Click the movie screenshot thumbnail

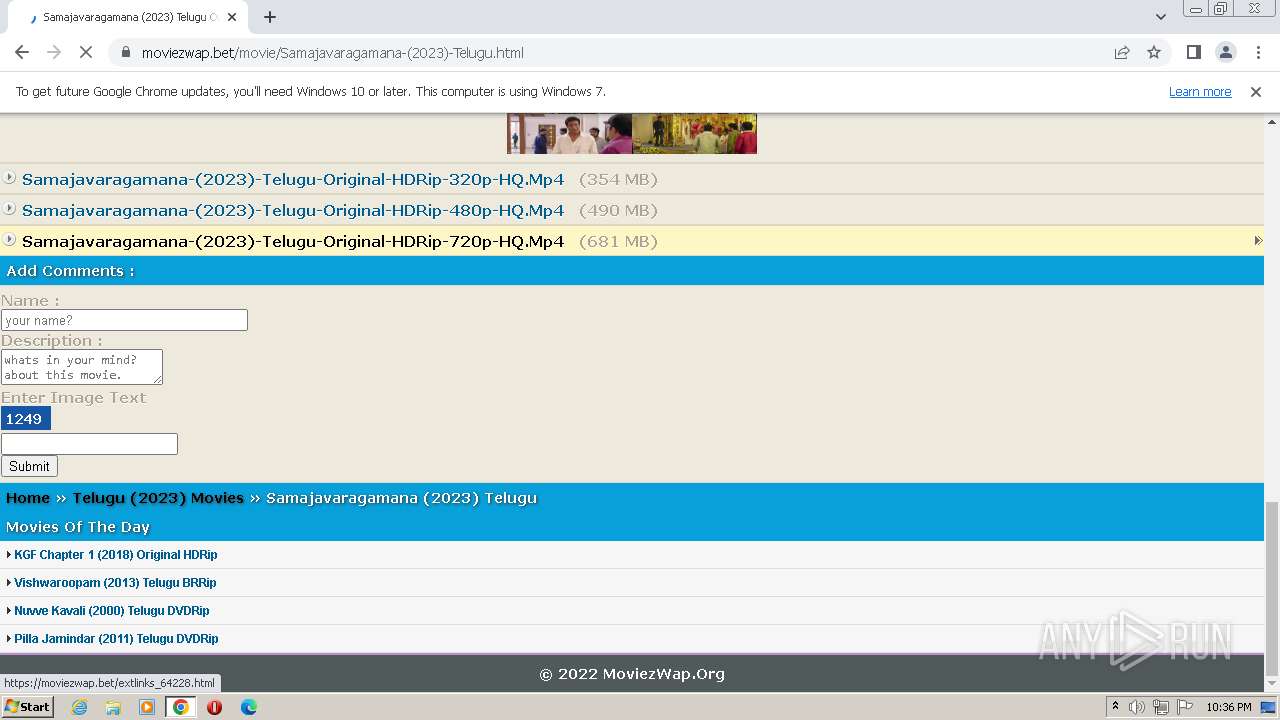pos(632,133)
